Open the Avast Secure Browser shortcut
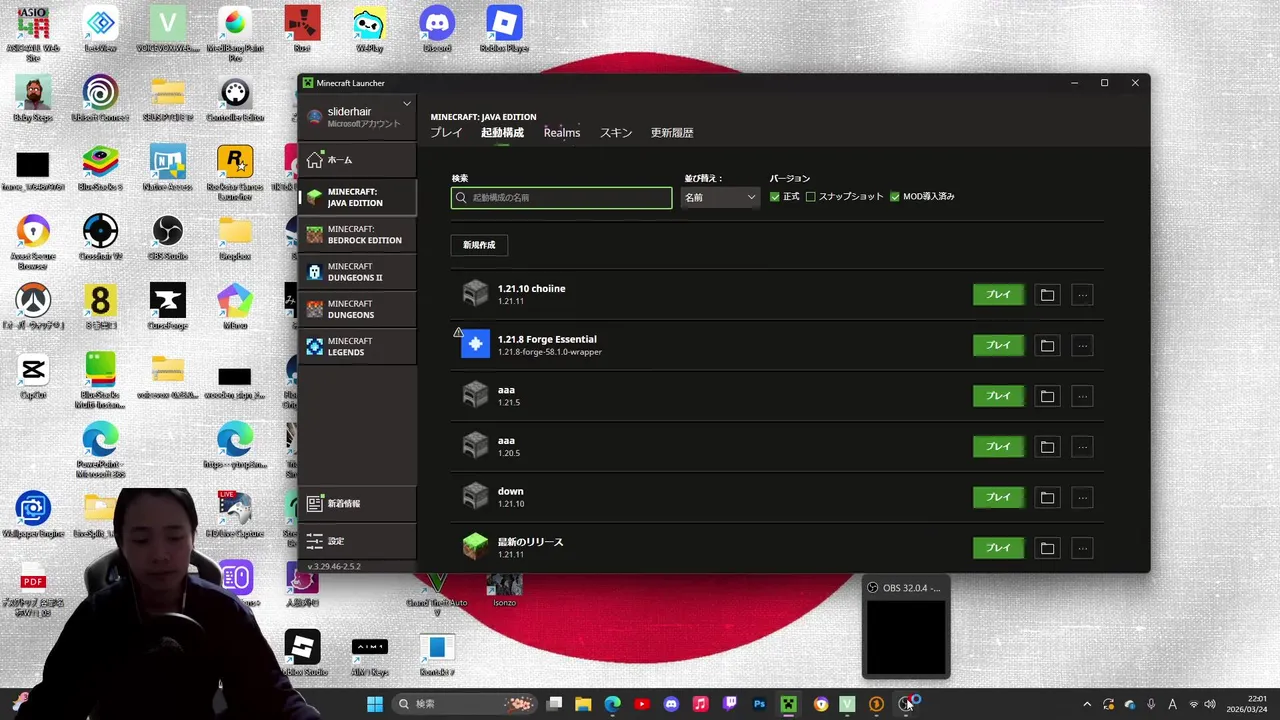The width and height of the screenshot is (1280, 720). (33, 241)
